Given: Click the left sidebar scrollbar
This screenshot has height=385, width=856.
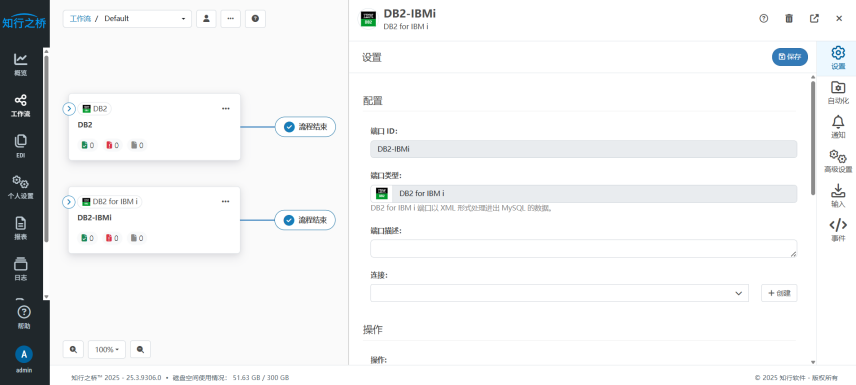Looking at the screenshot, I should pyautogui.click(x=46, y=149).
